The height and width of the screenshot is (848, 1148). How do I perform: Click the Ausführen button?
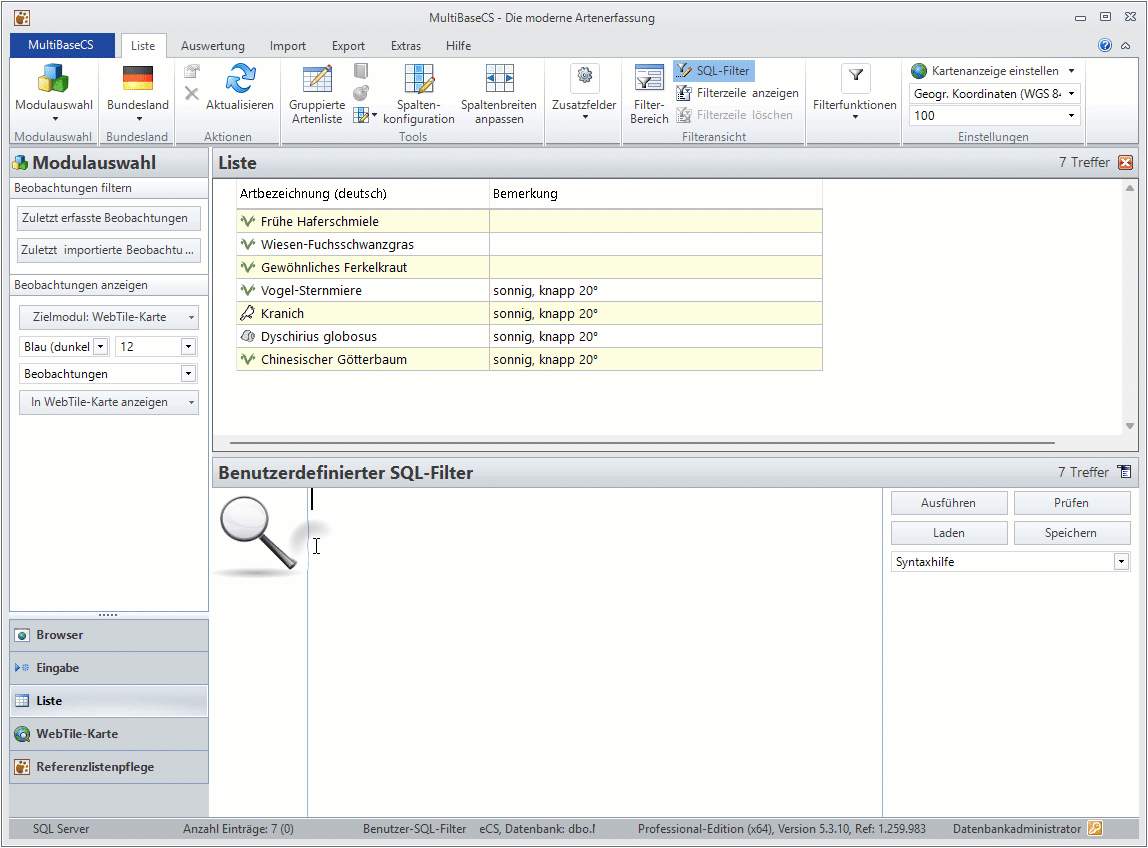click(948, 503)
